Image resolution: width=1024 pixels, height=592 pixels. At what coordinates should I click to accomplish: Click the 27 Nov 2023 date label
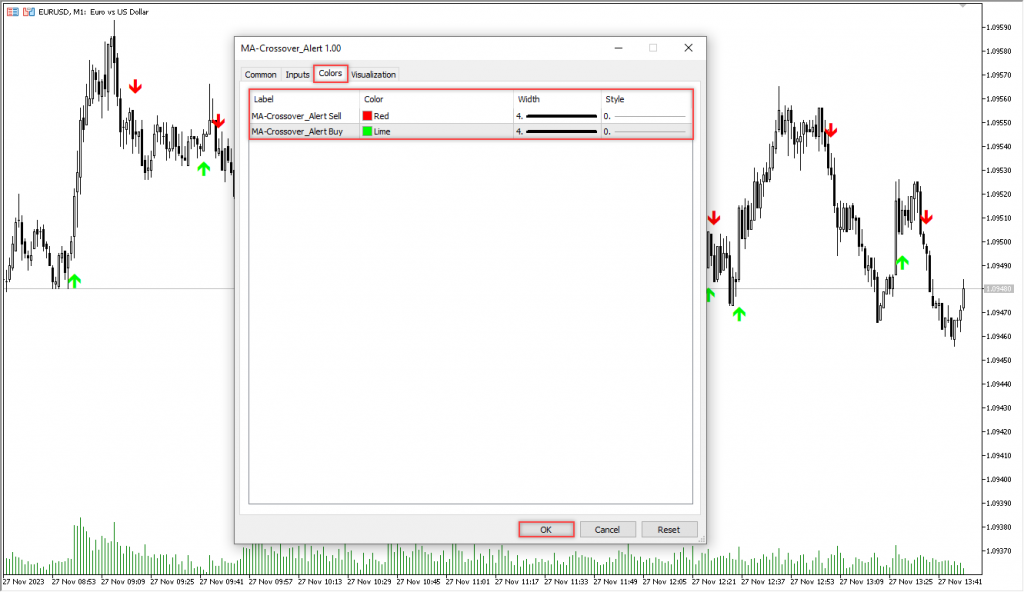[x=24, y=581]
